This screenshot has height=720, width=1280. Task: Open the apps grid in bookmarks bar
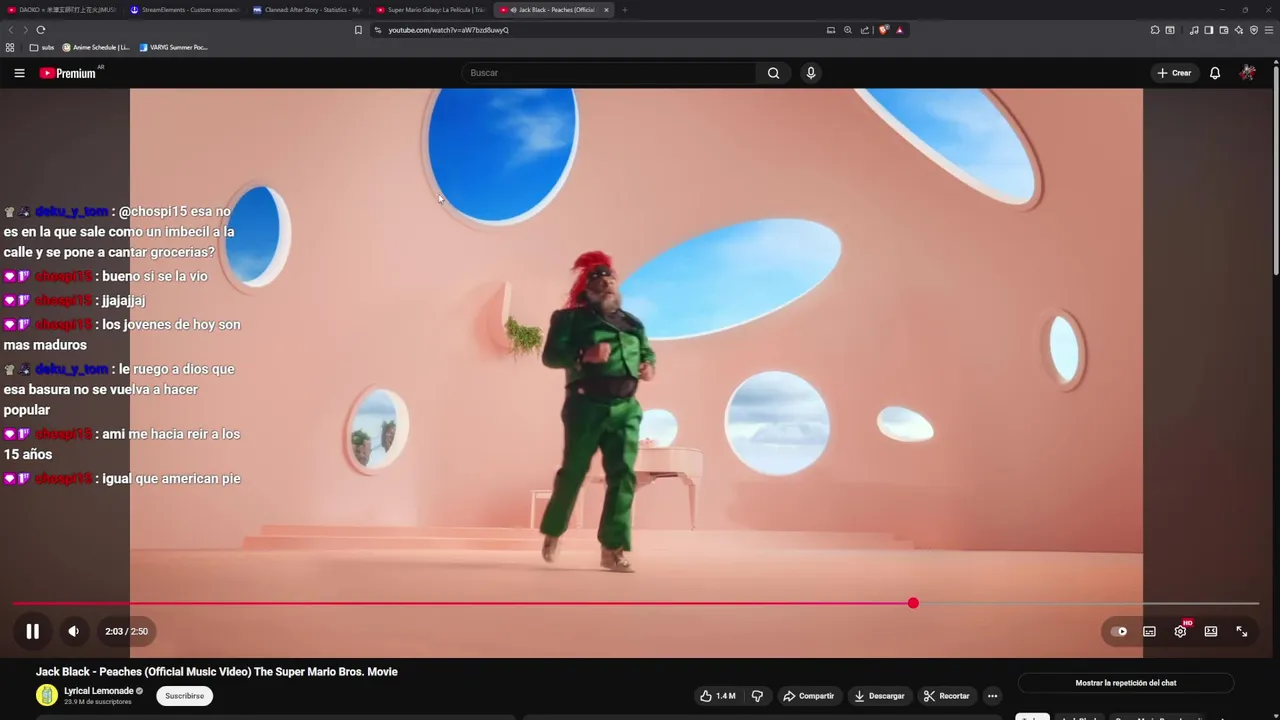(x=10, y=47)
